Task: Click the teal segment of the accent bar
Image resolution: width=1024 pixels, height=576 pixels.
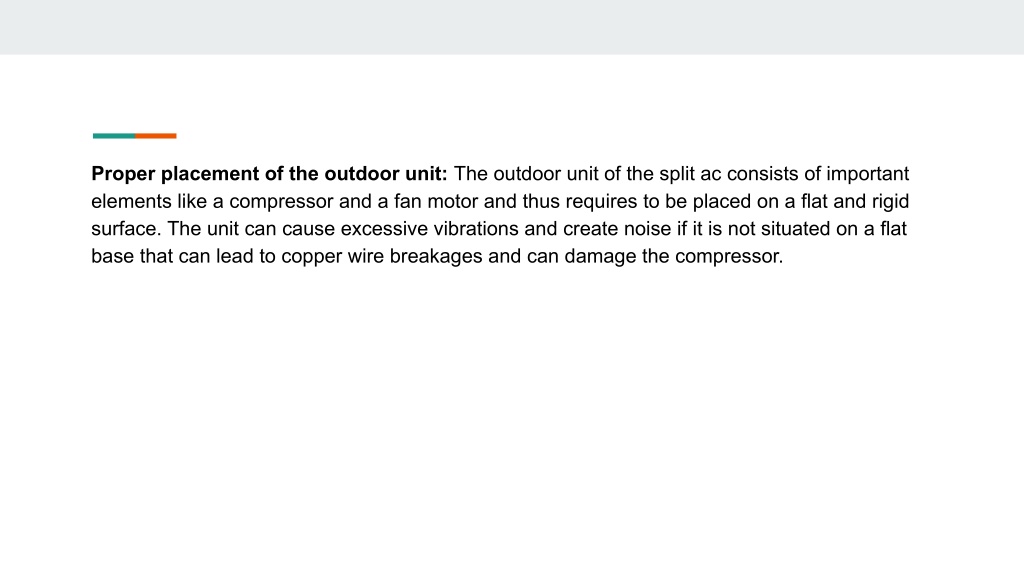Action: 114,136
